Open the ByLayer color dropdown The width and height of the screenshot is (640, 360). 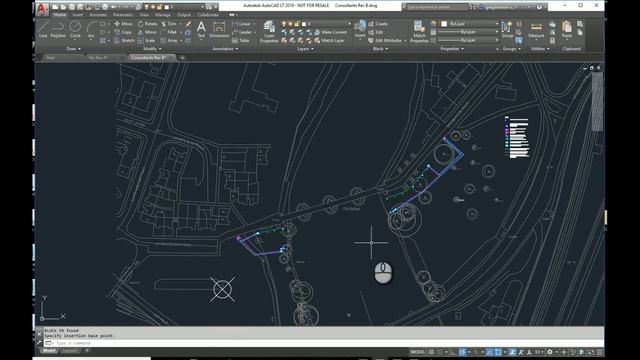(469, 24)
